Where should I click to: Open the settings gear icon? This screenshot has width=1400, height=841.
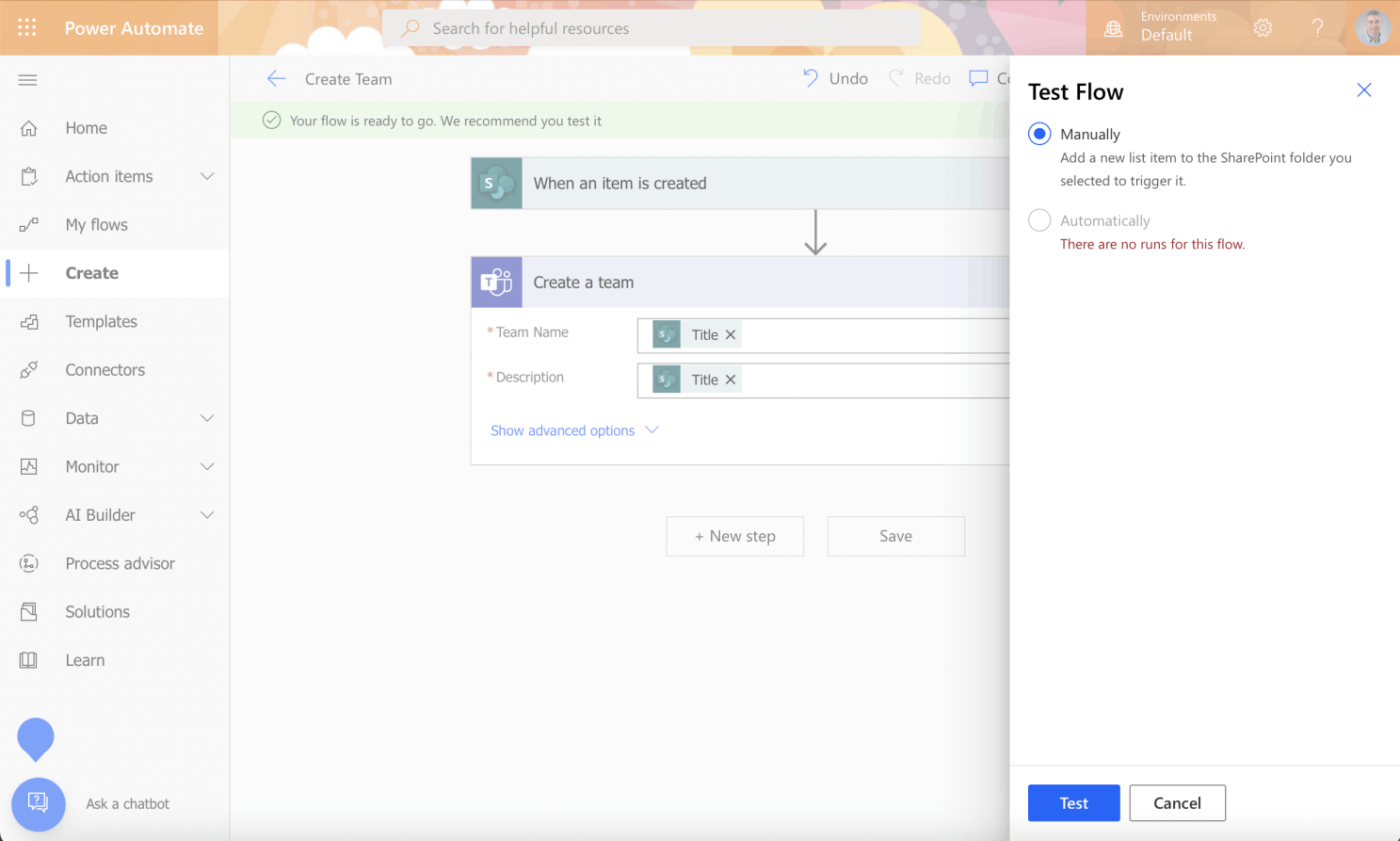point(1263,28)
